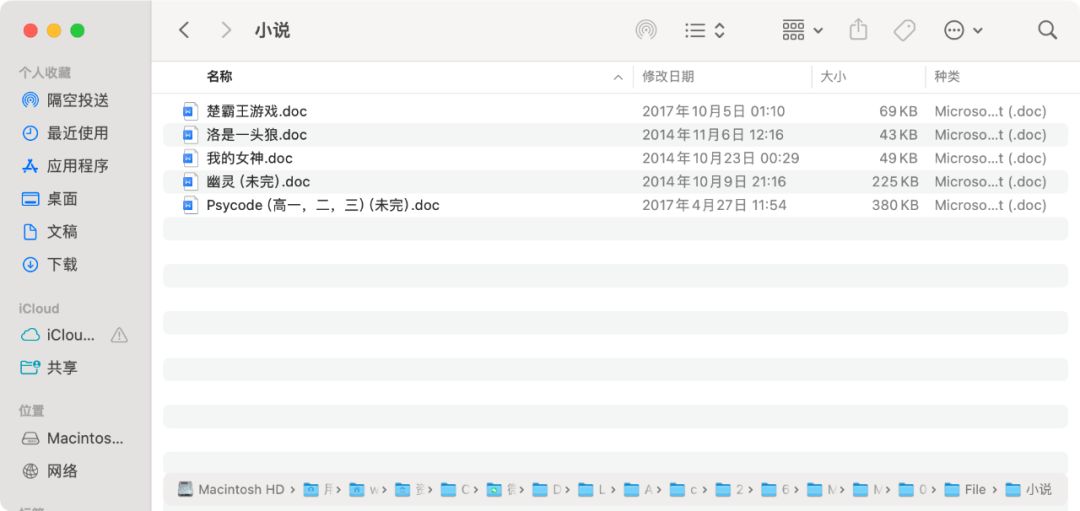Click Macintosh HD in the path bar
Viewport: 1080px width, 511px height.
(x=231, y=490)
